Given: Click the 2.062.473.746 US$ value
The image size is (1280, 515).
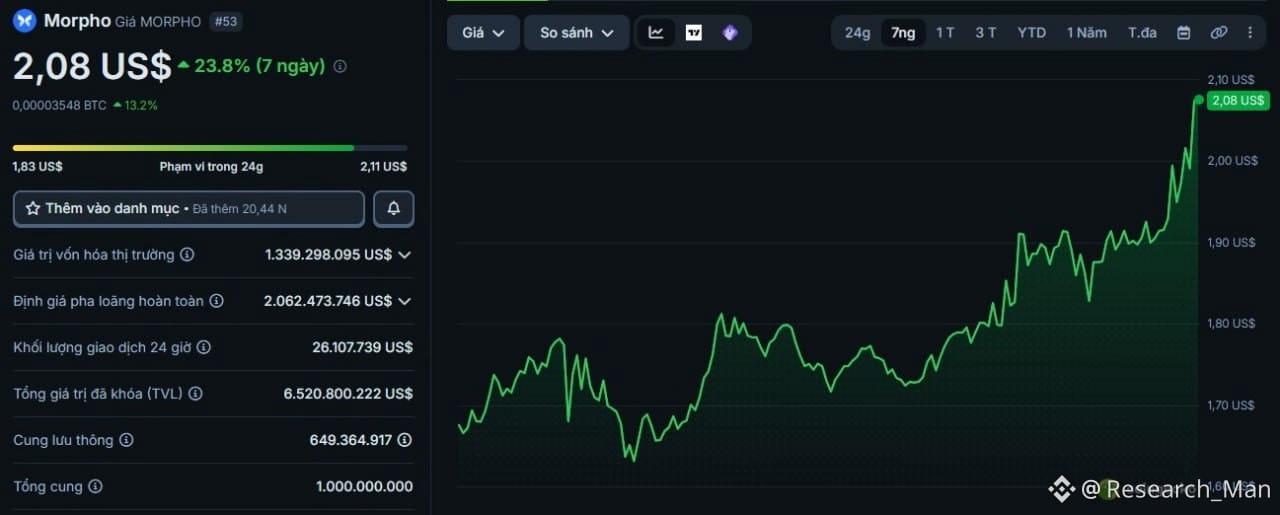Looking at the screenshot, I should coord(328,301).
